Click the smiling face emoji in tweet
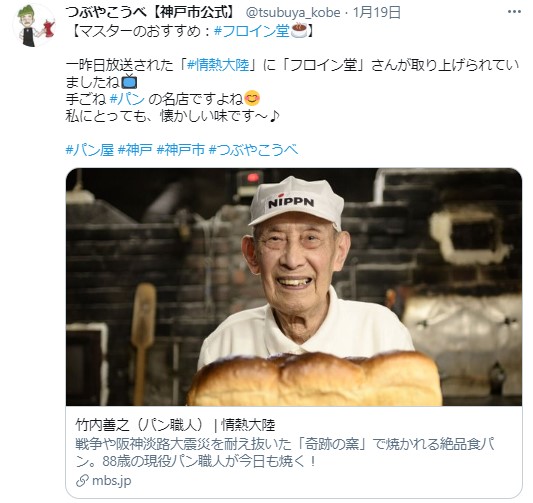 252,99
